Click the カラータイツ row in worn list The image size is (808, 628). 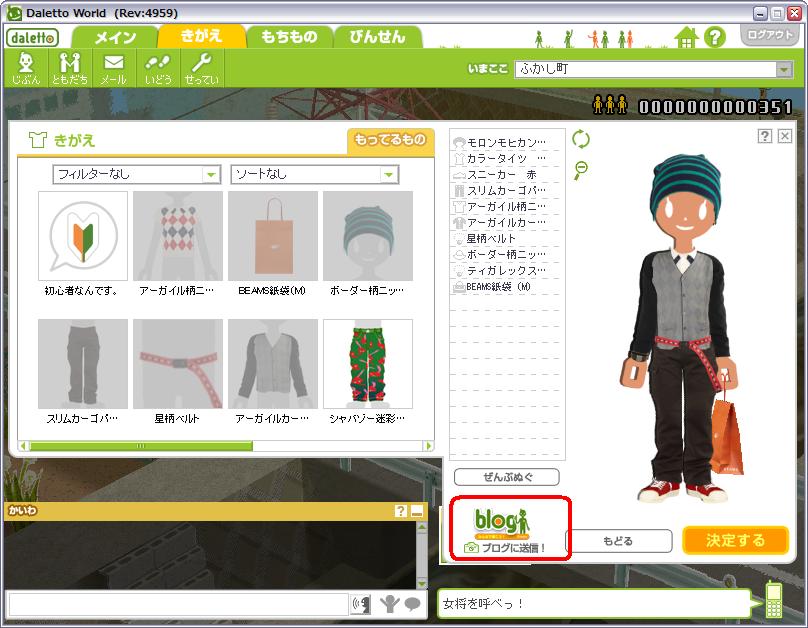click(x=506, y=158)
